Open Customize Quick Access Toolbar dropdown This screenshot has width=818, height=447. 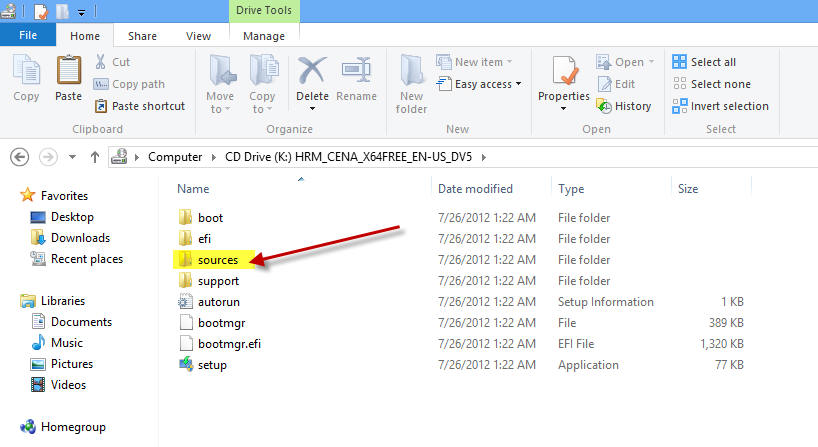pos(81,12)
